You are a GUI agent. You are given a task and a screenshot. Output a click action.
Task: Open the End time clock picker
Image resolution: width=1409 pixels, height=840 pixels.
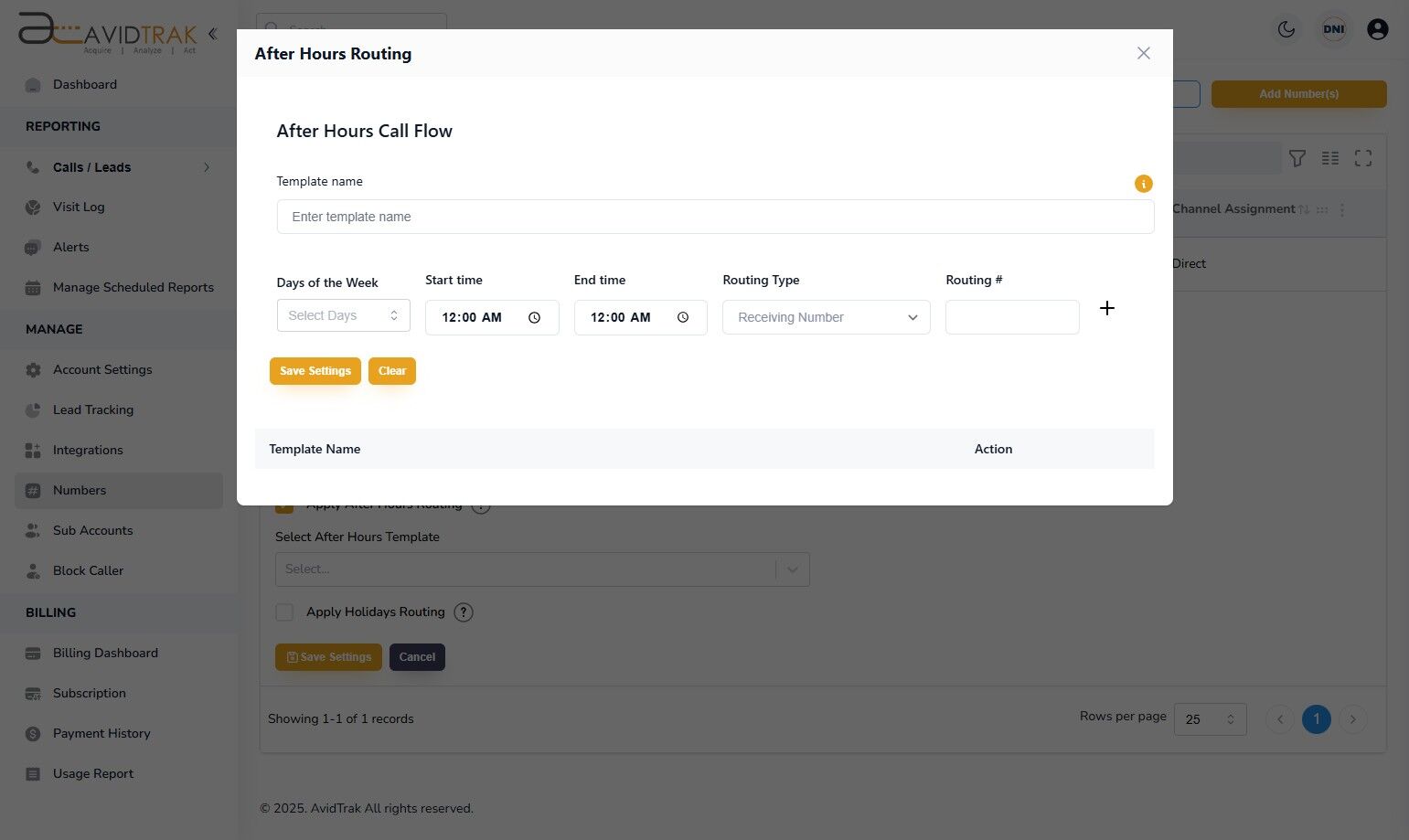(683, 318)
